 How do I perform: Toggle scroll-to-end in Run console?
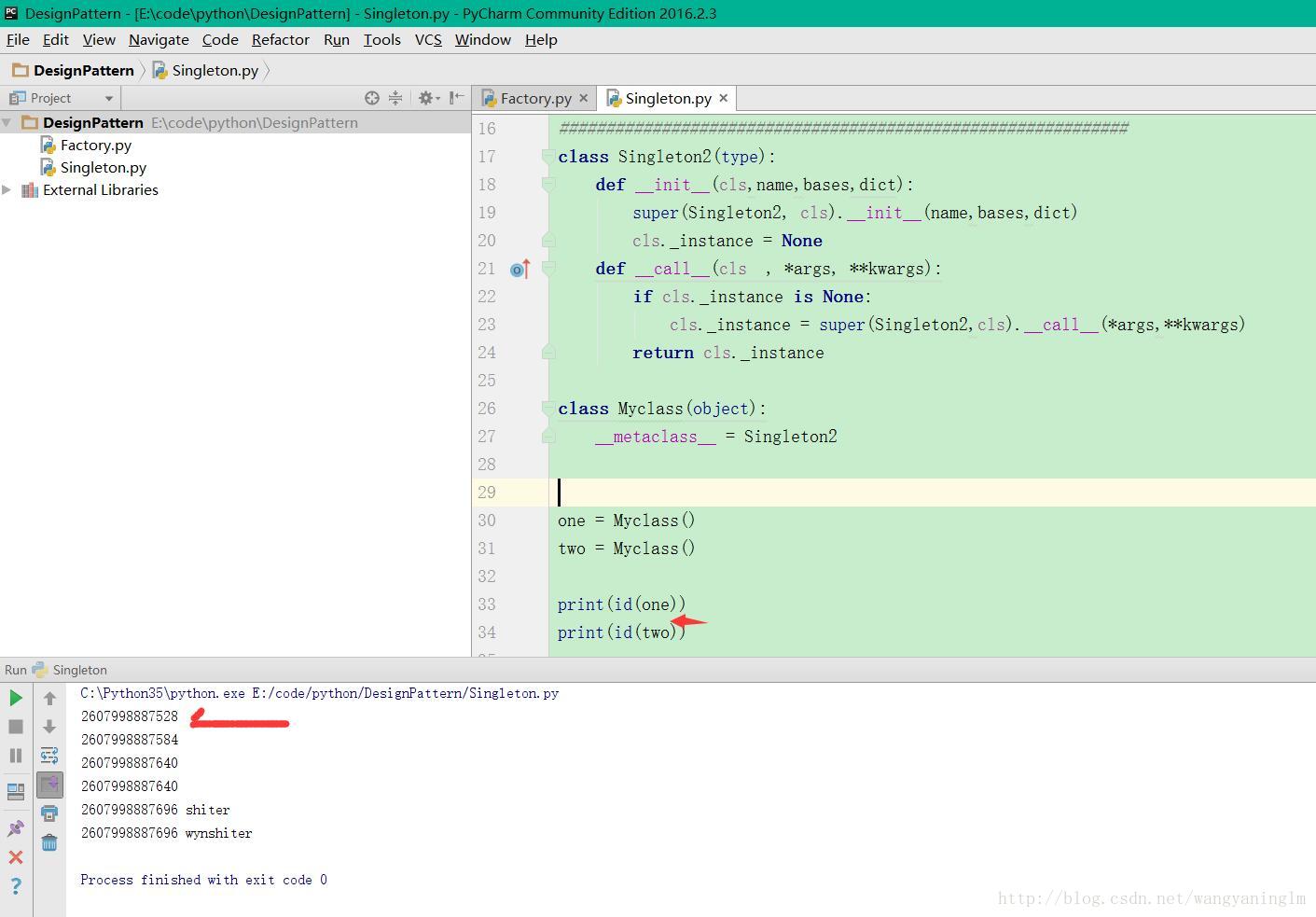coord(49,785)
